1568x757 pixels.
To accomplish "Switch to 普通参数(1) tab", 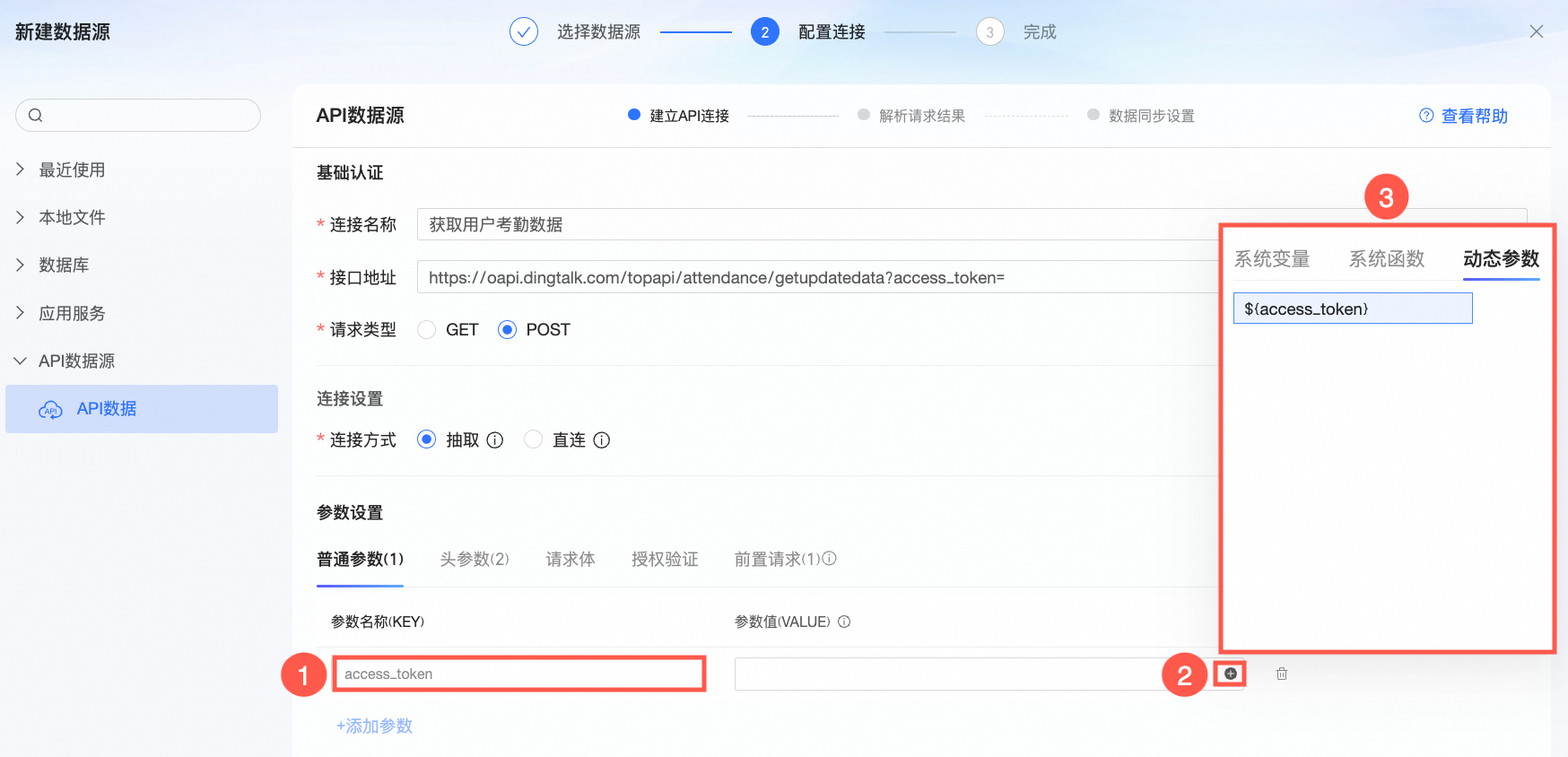I will tap(360, 559).
